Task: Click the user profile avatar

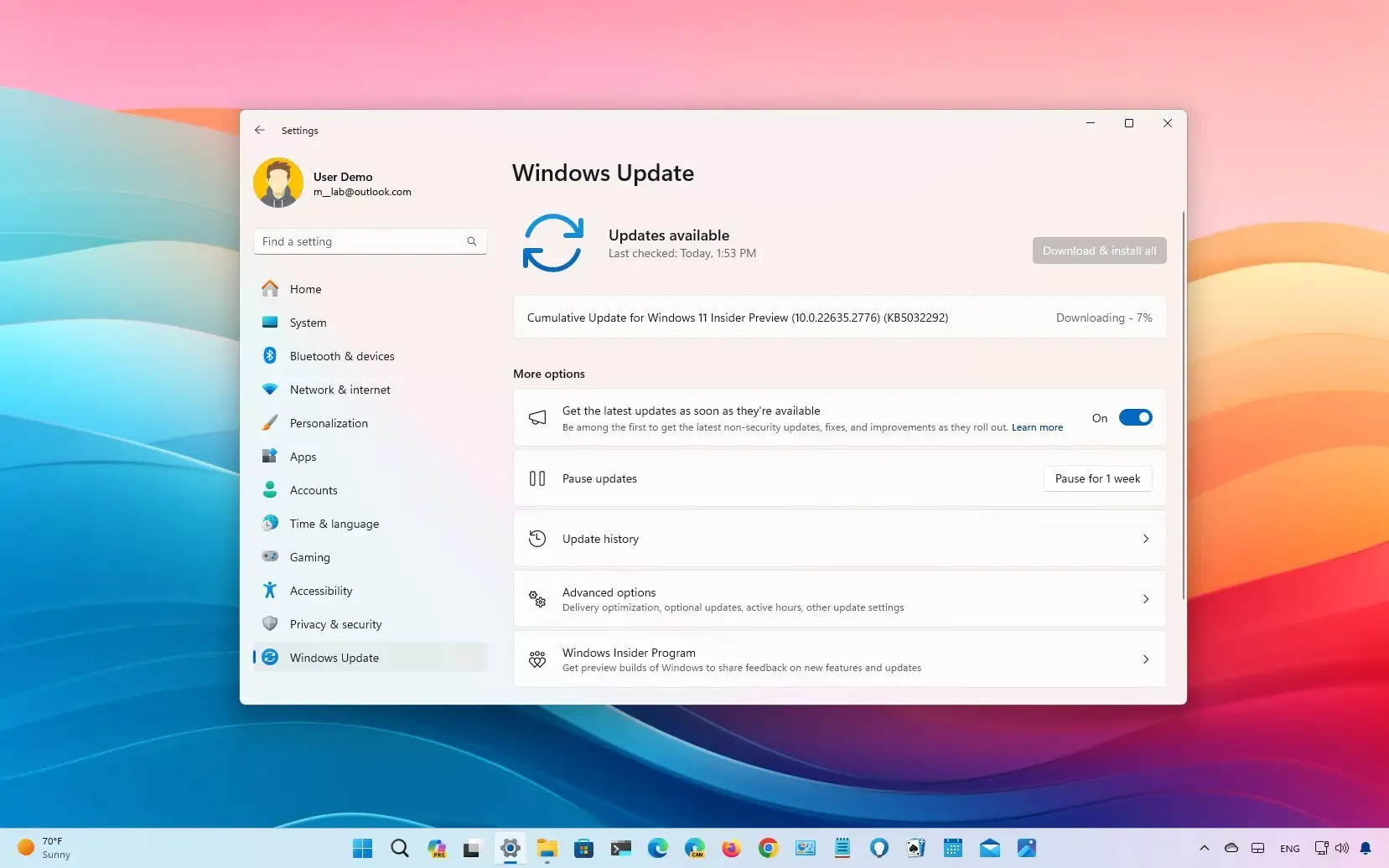Action: pos(277,182)
